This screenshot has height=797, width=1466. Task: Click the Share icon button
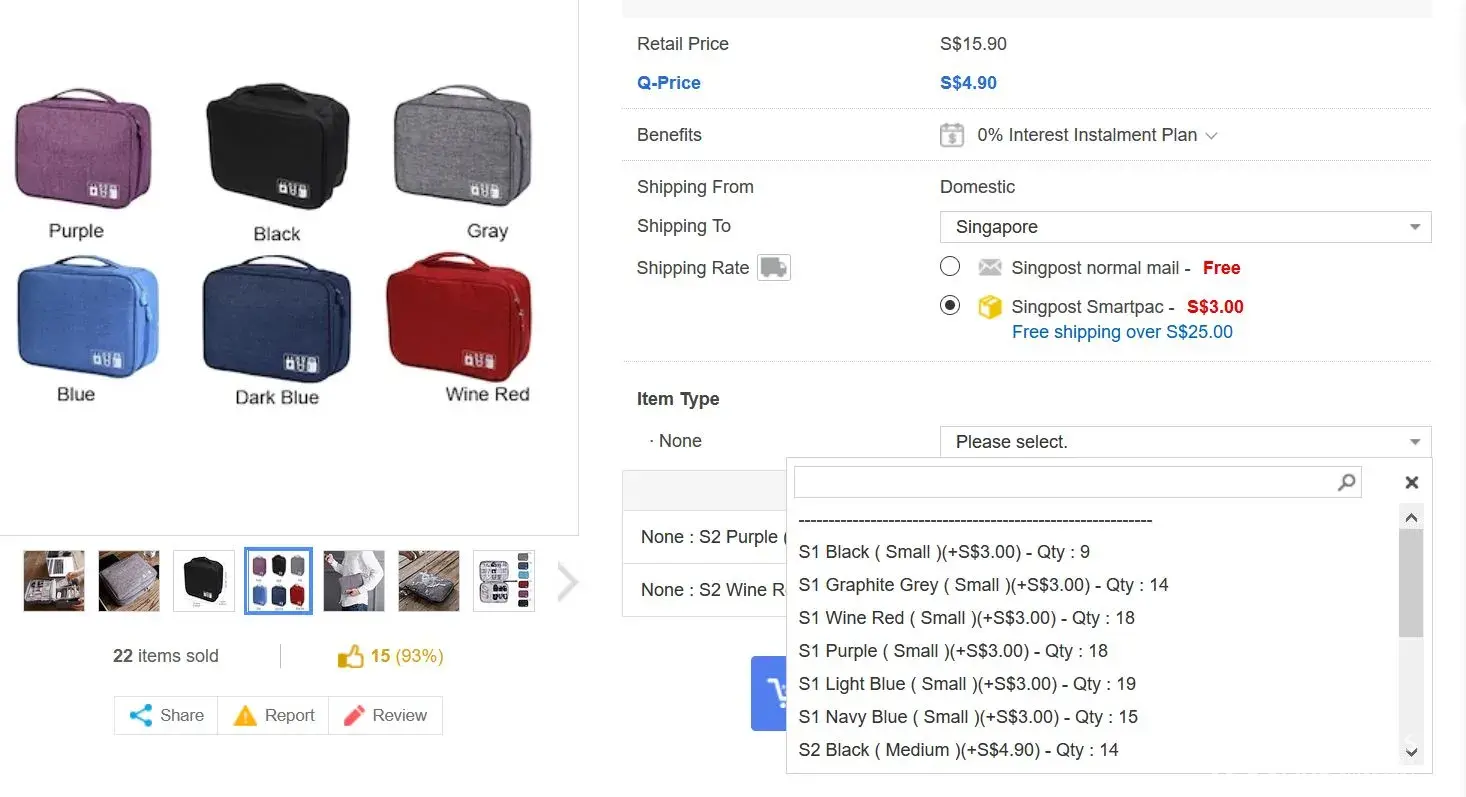click(141, 715)
